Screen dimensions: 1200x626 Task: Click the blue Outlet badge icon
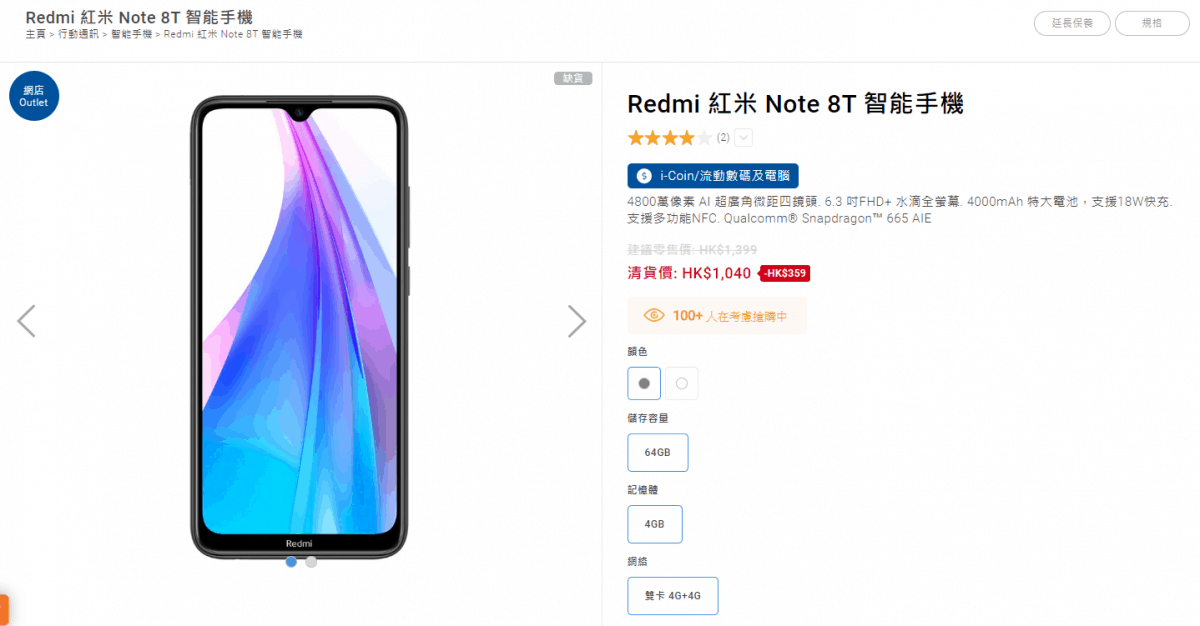[34, 96]
